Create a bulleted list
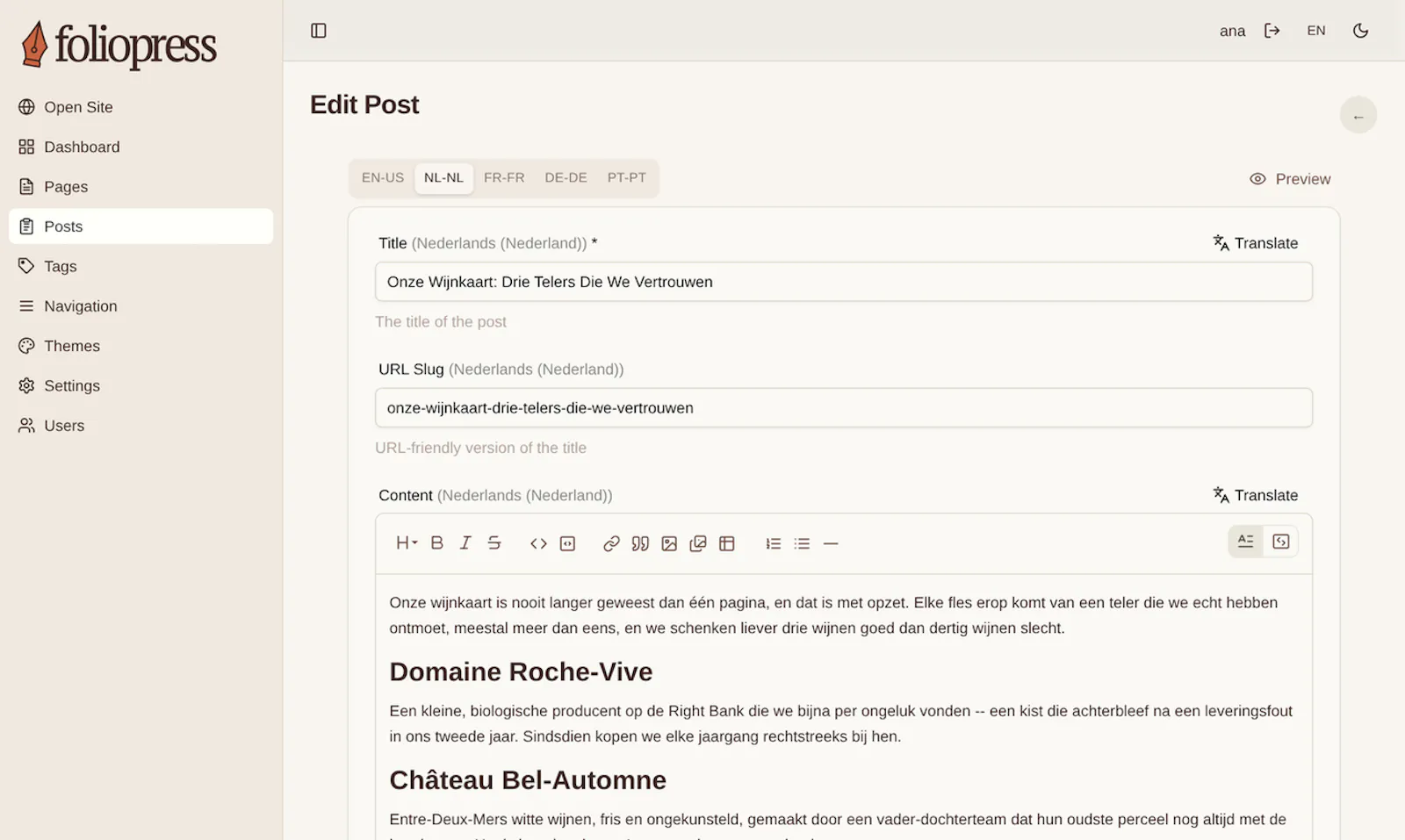The image size is (1405, 840). click(802, 543)
